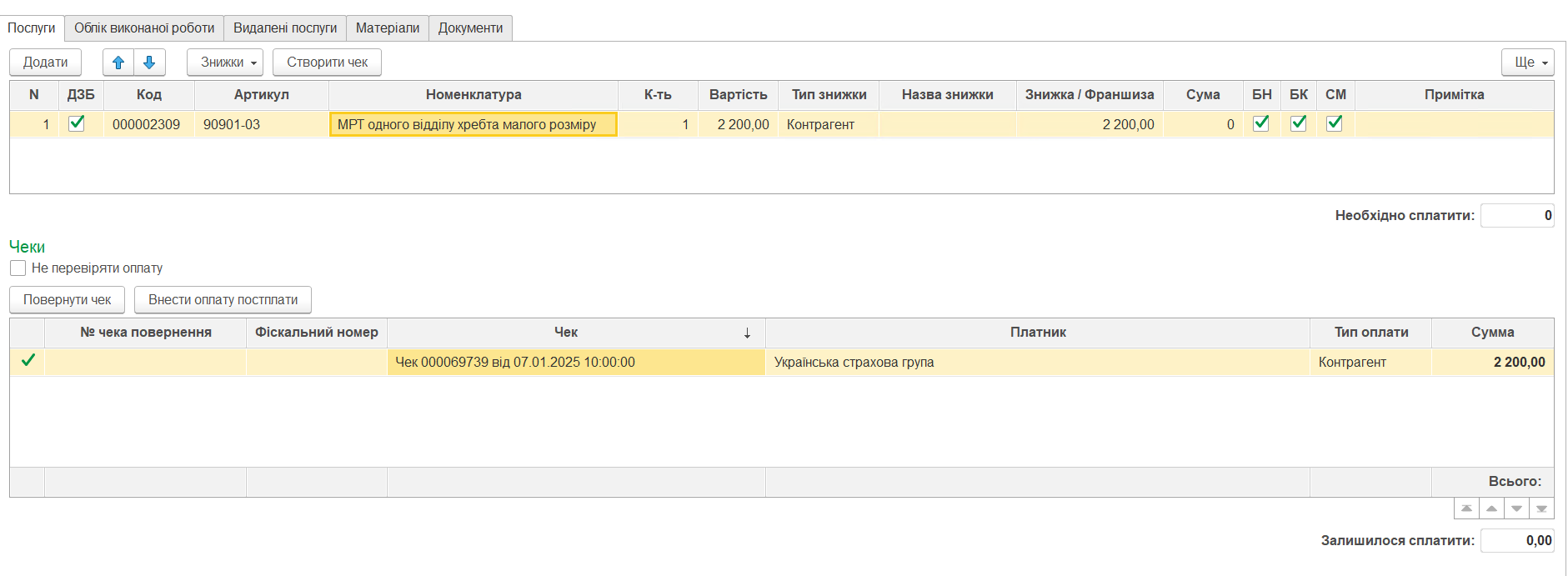The width and height of the screenshot is (1568, 576).
Task: Uncheck the БН checkbox in service row
Action: pyautogui.click(x=1261, y=123)
